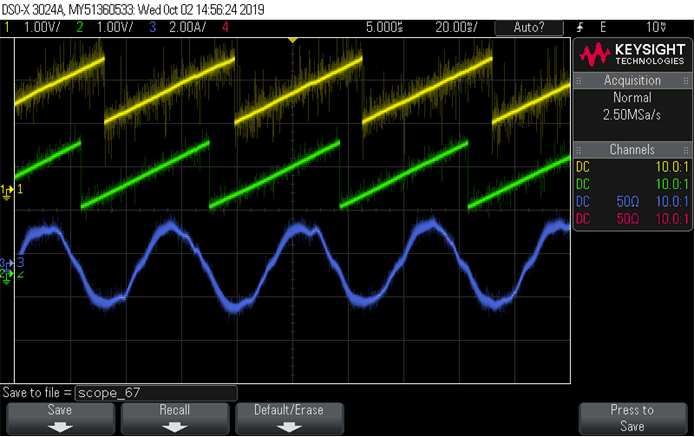Click the Keysight Technologies logo
Screen dimensions: 695x437
pyautogui.click(x=632, y=54)
